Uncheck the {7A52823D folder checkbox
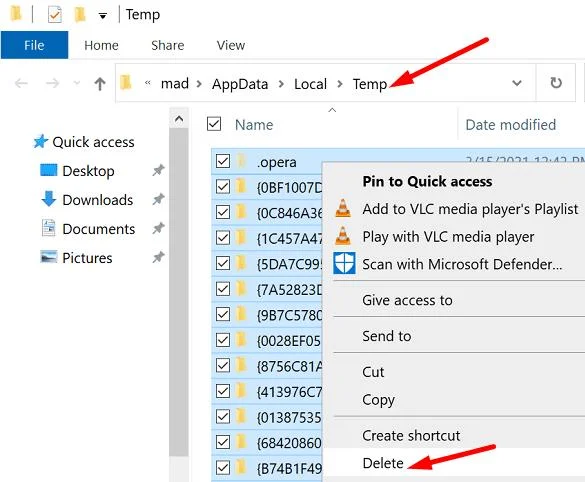Screen dimensions: 585x482 [x=223, y=289]
